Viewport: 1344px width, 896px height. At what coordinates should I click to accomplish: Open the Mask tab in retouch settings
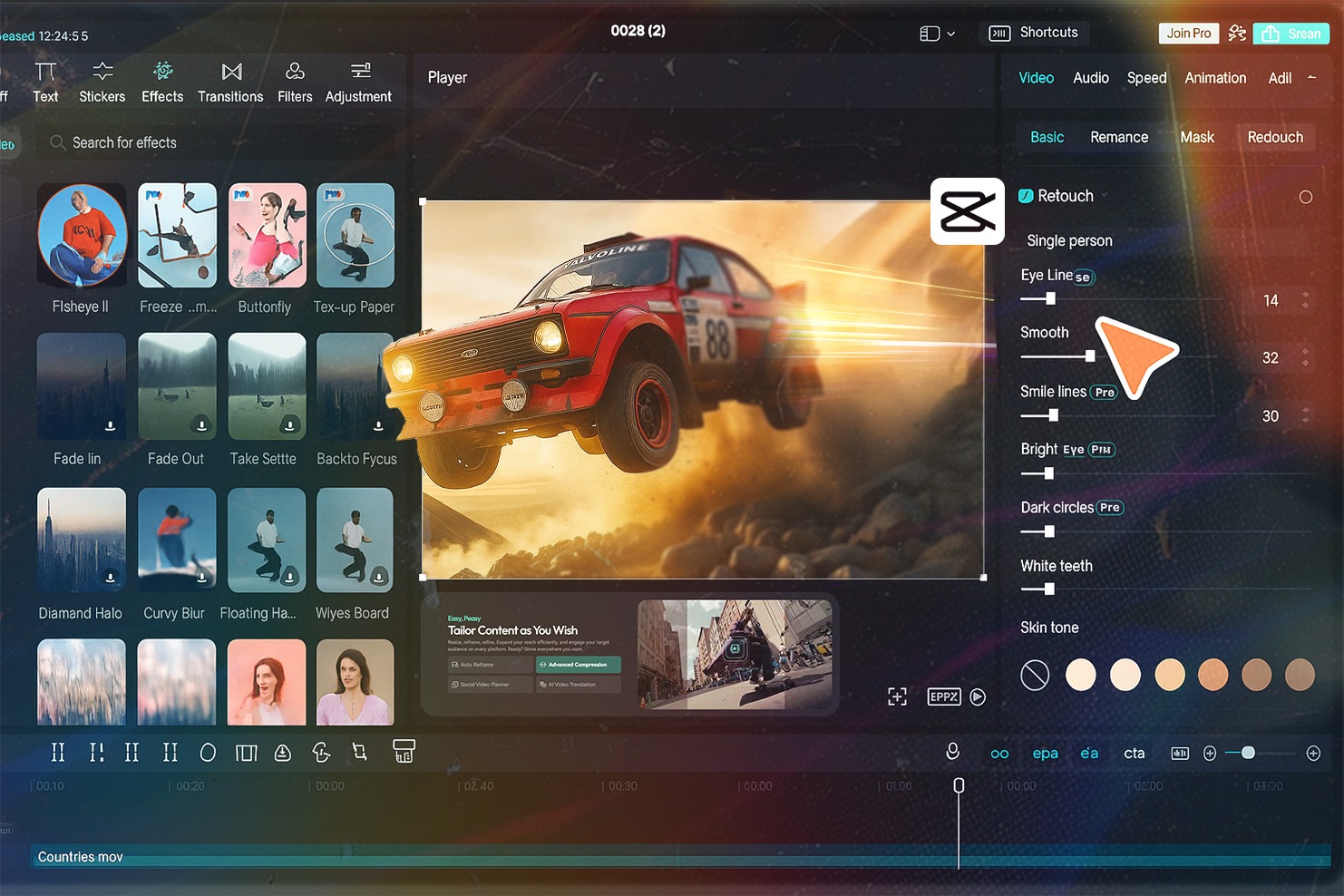pos(1197,137)
